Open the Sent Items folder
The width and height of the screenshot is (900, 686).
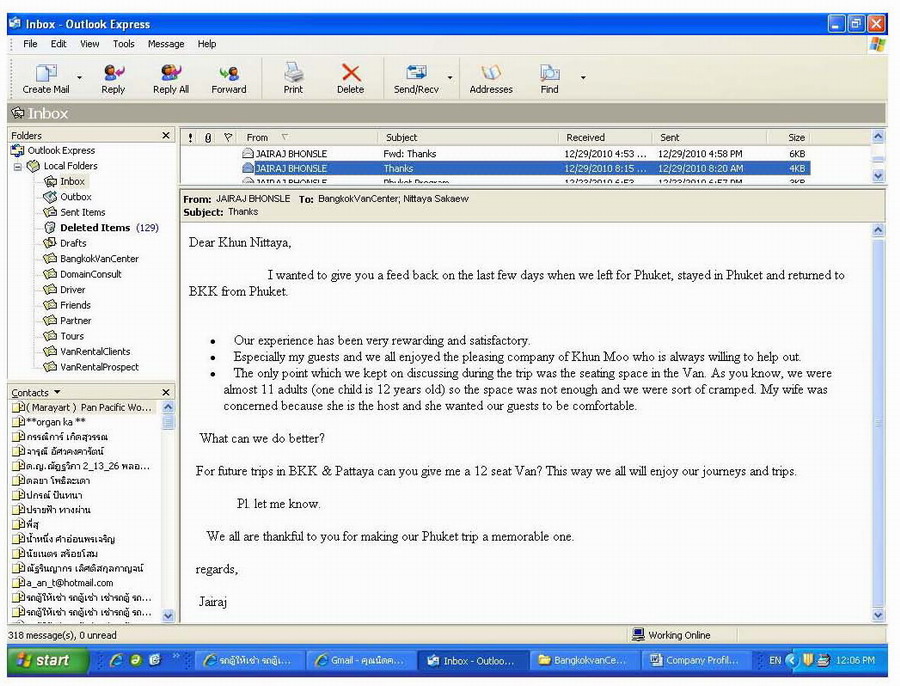pyautogui.click(x=82, y=212)
